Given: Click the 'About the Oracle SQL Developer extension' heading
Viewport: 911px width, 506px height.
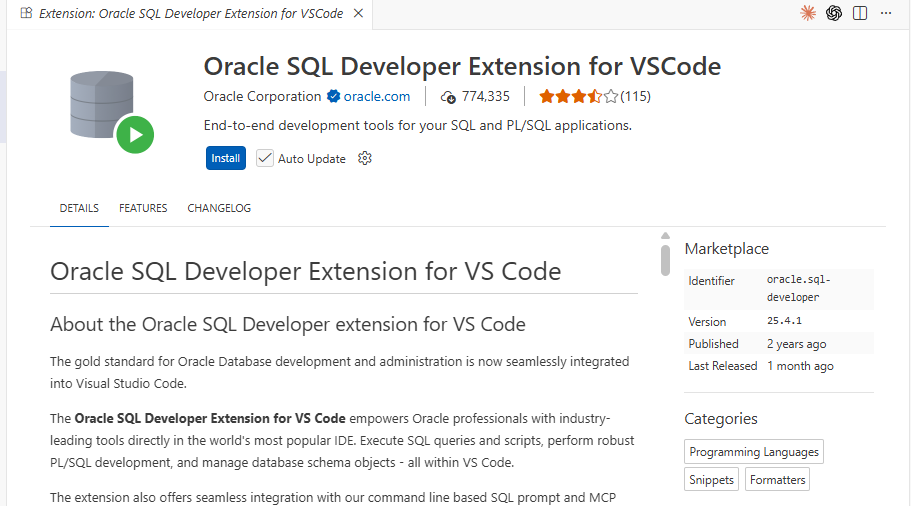Looking at the screenshot, I should [288, 324].
